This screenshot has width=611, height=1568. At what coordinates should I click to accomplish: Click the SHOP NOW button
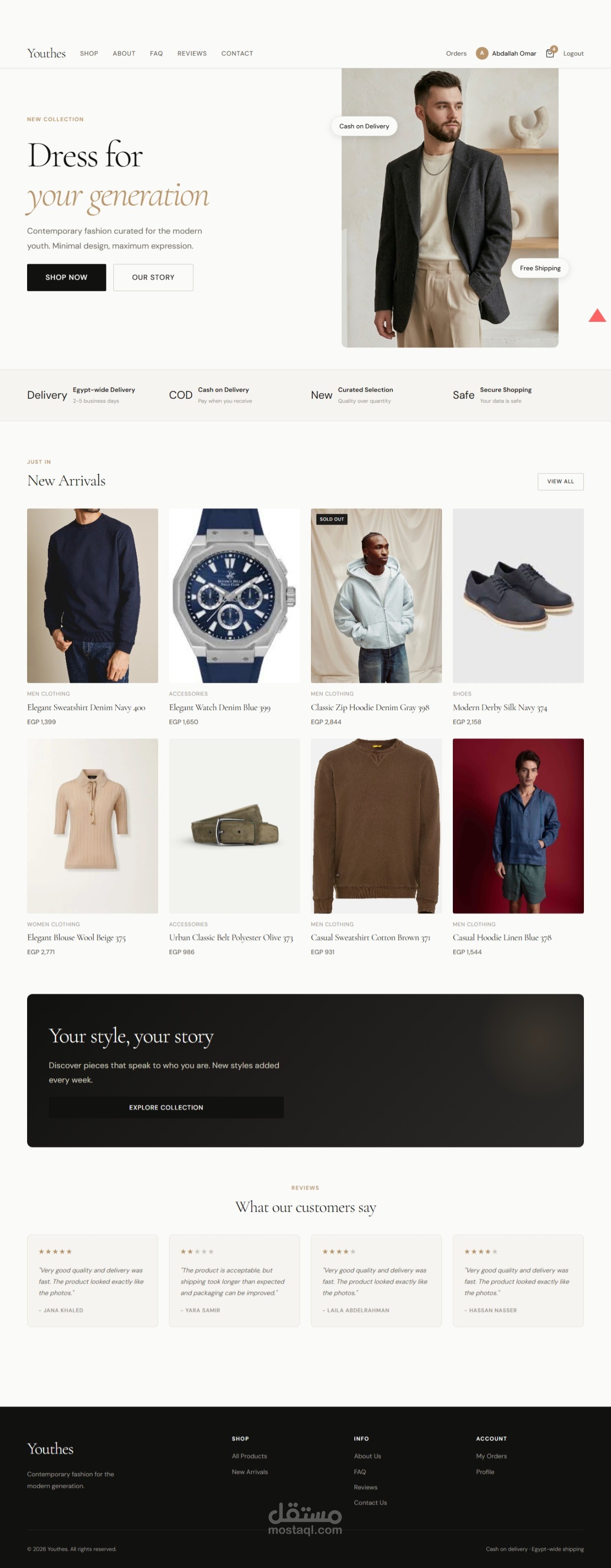click(x=67, y=277)
